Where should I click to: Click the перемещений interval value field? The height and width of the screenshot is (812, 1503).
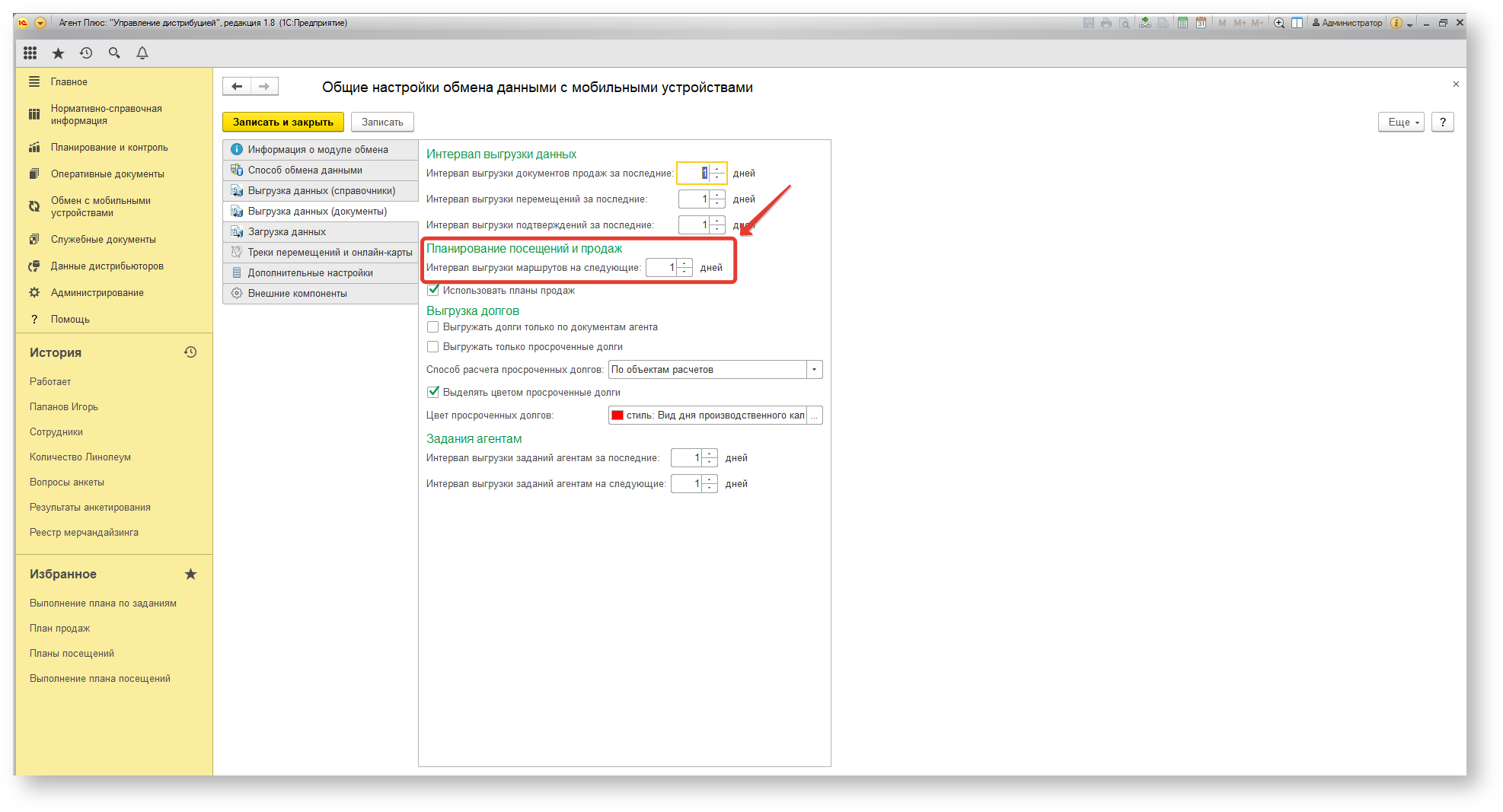tap(694, 199)
